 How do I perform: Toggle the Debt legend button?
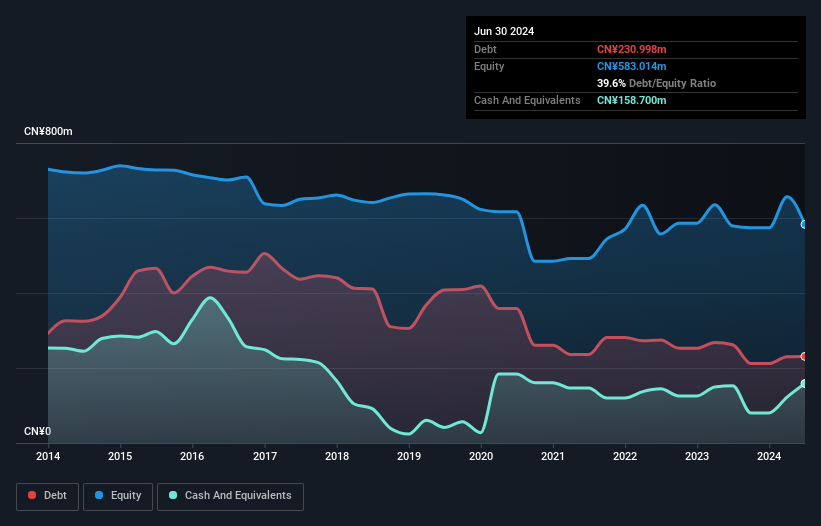click(48, 496)
